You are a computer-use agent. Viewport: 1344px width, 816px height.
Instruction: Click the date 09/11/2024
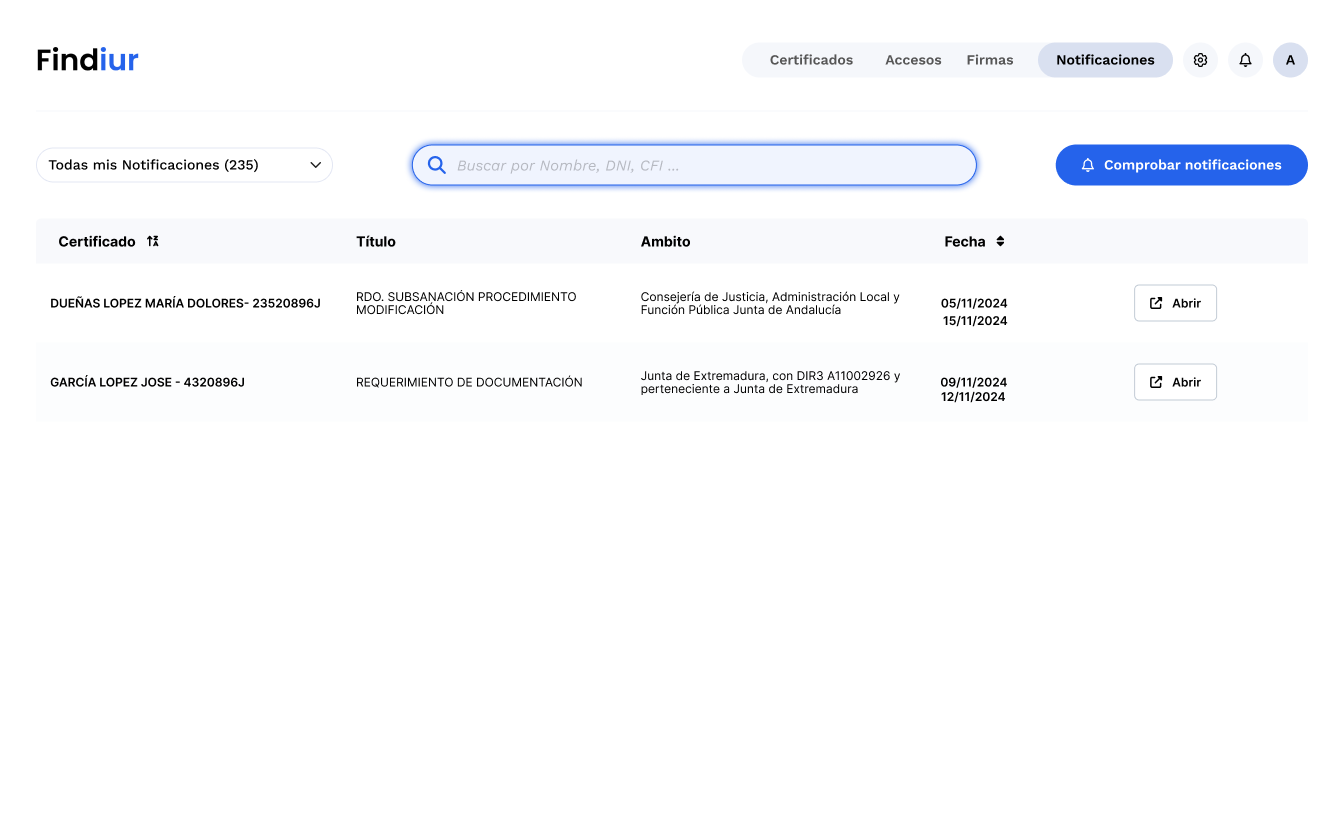974,382
